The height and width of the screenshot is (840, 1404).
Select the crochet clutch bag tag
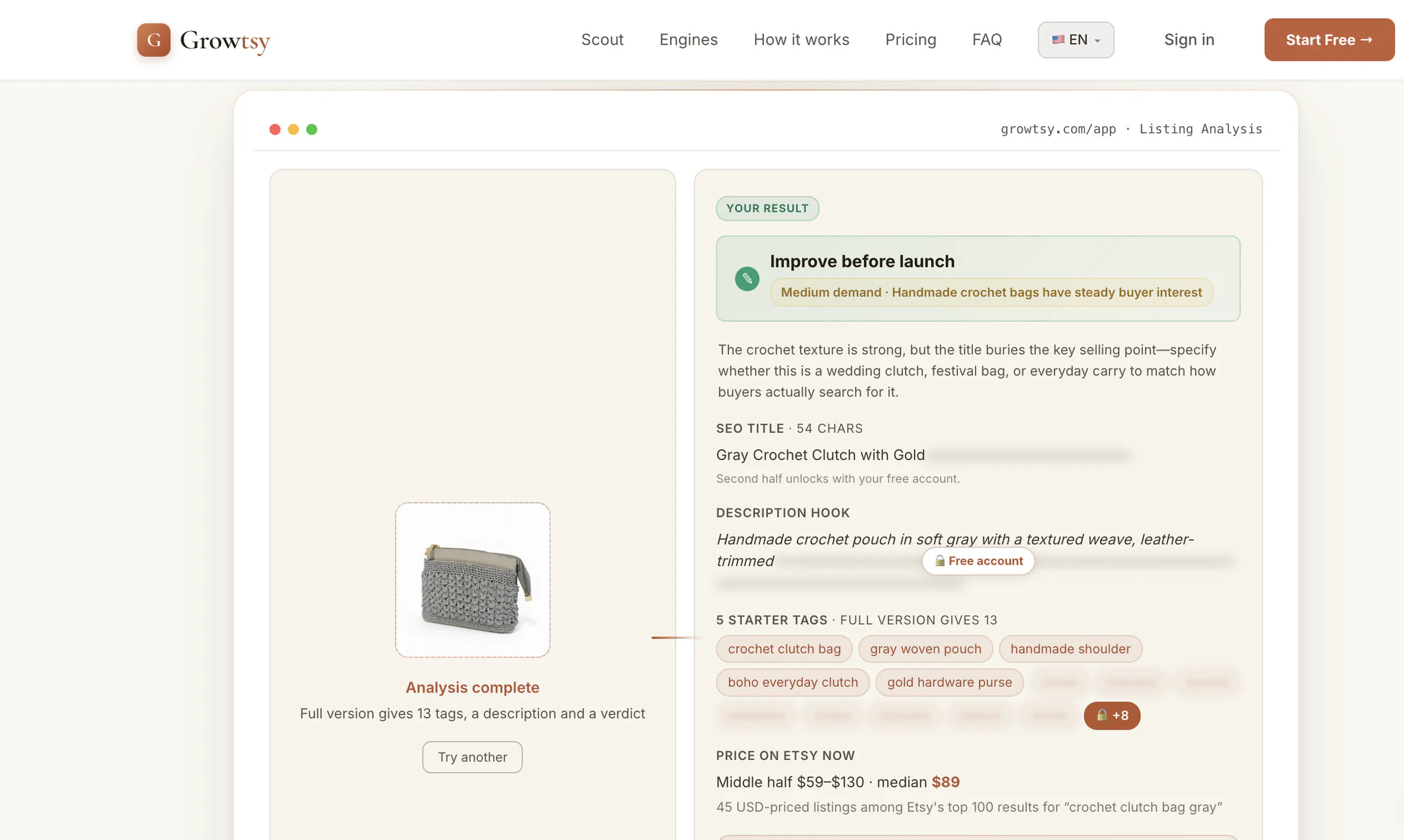click(783, 648)
